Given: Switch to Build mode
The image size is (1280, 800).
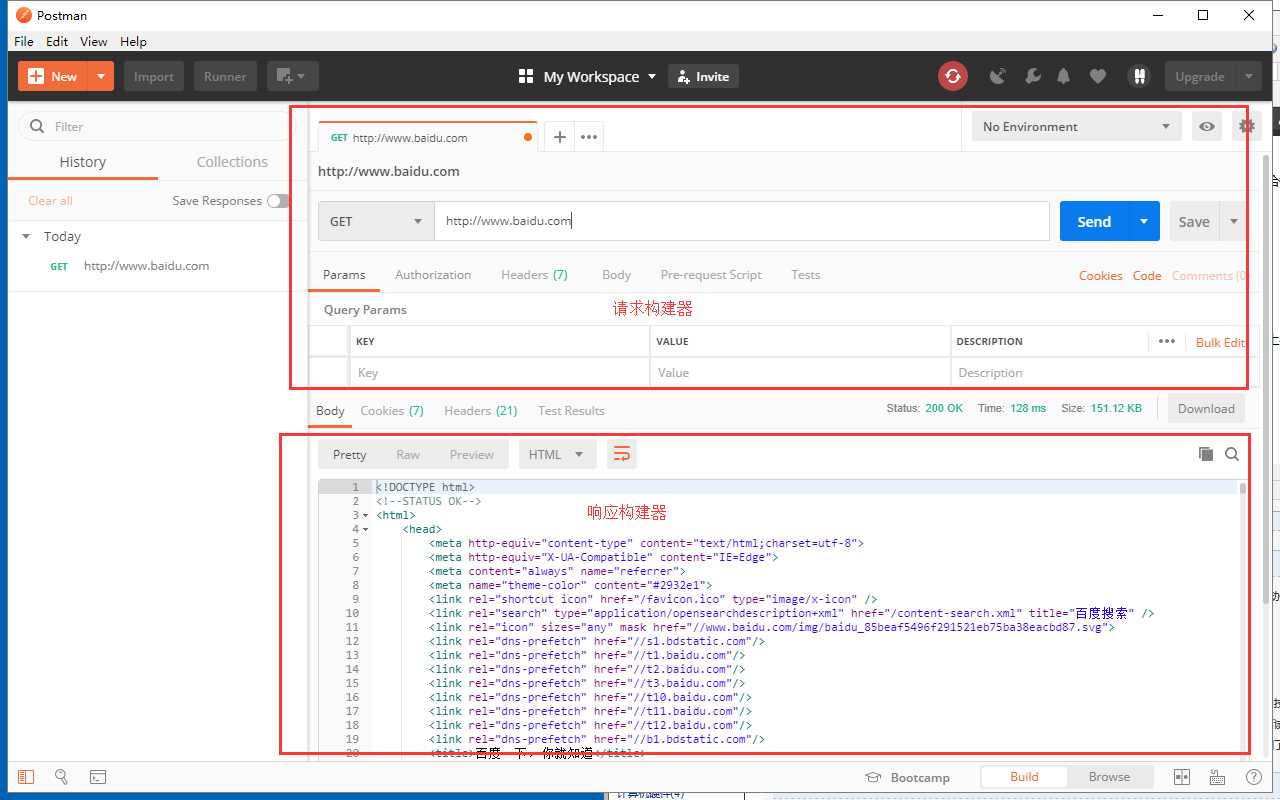Looking at the screenshot, I should pos(1024,777).
